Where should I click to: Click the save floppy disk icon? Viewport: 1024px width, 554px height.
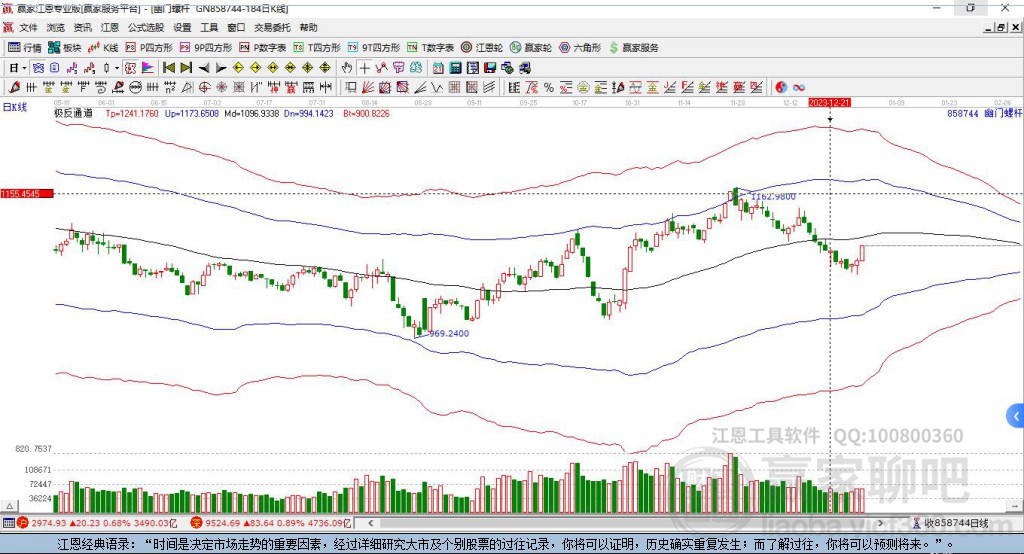pos(490,68)
